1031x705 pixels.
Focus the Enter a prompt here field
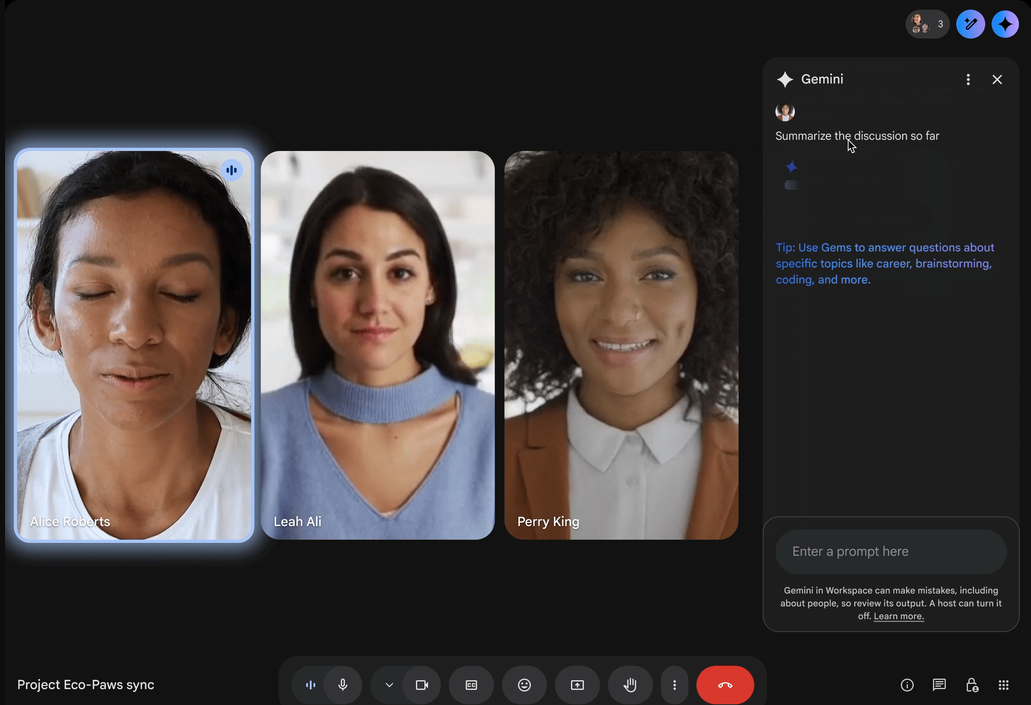coord(890,552)
